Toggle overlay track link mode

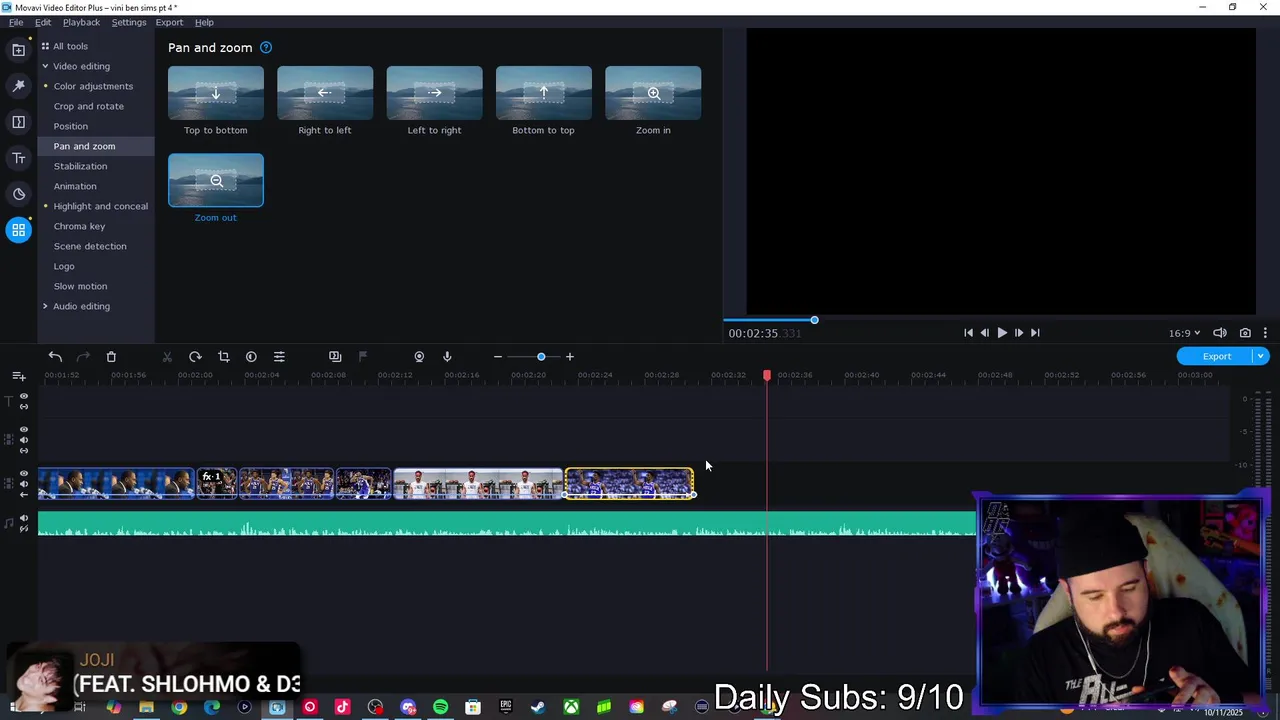24,450
